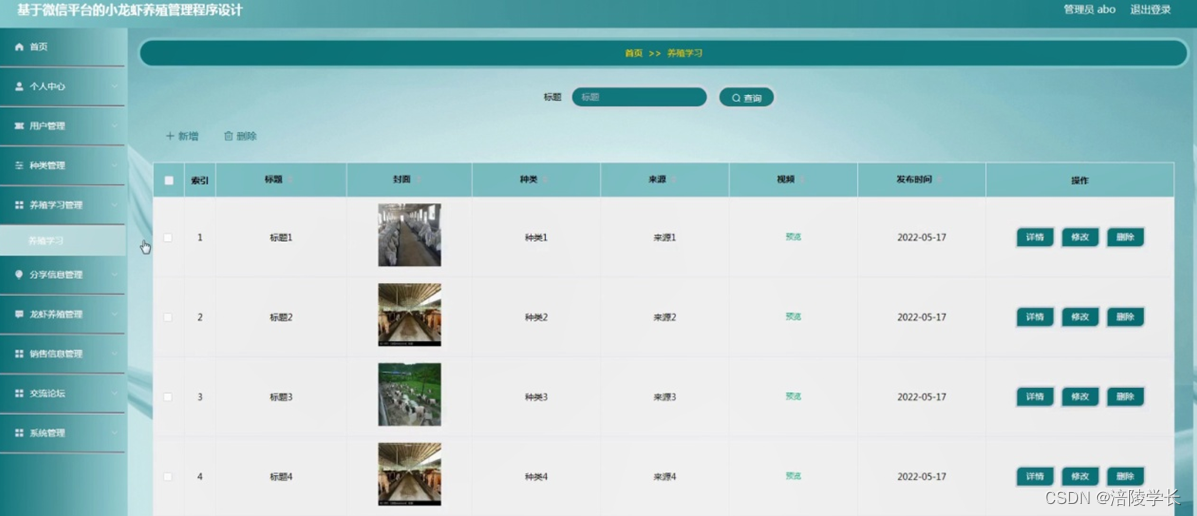Click 预览 video link in row 标题3
Viewport: 1197px width, 516px height.
coord(793,397)
